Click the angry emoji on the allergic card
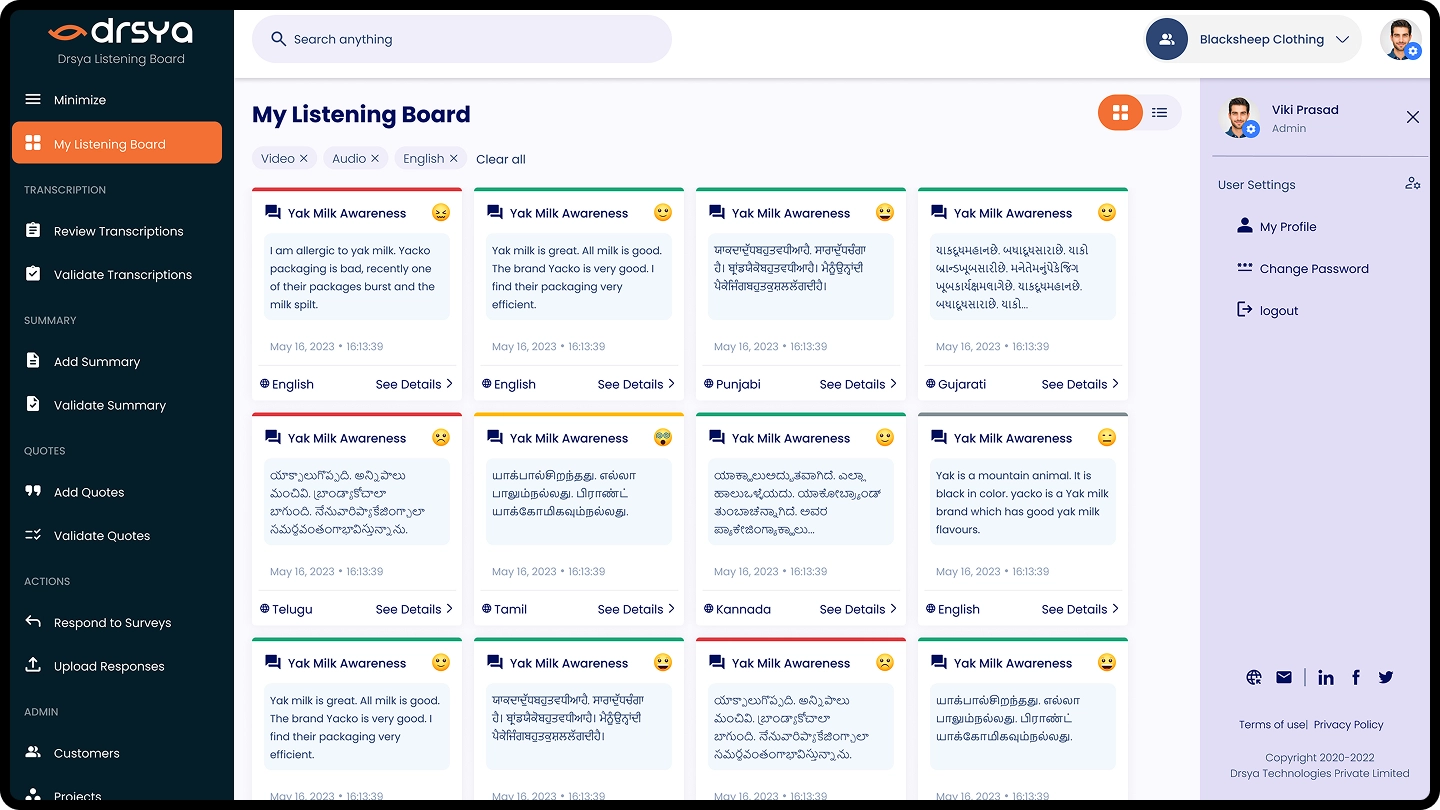 [441, 212]
